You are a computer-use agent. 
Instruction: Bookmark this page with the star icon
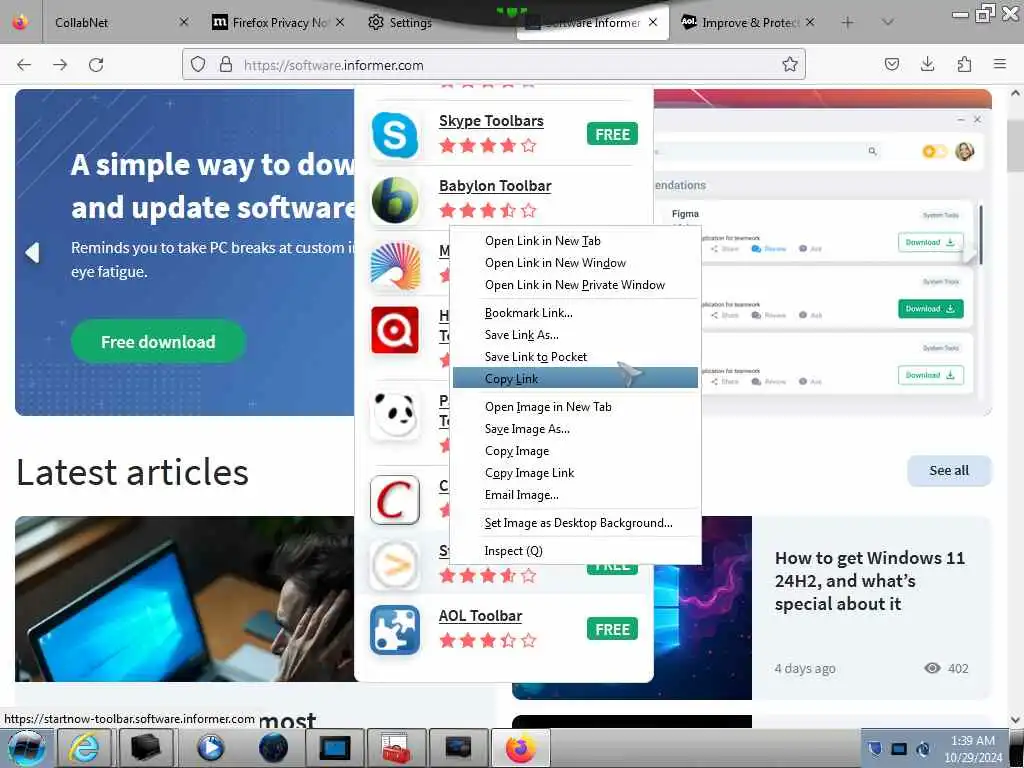(790, 64)
